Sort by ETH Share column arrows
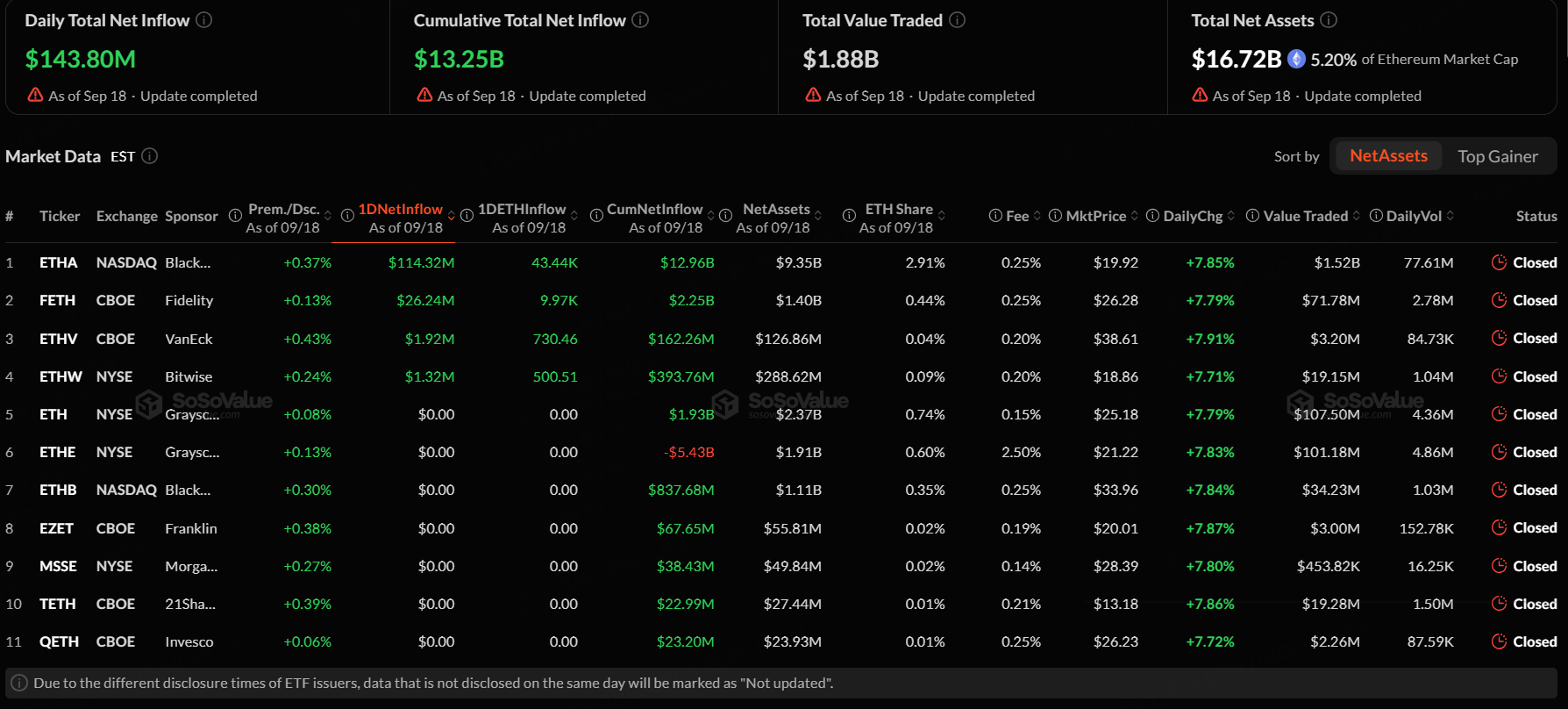Viewport: 1568px width, 709px height. [942, 216]
